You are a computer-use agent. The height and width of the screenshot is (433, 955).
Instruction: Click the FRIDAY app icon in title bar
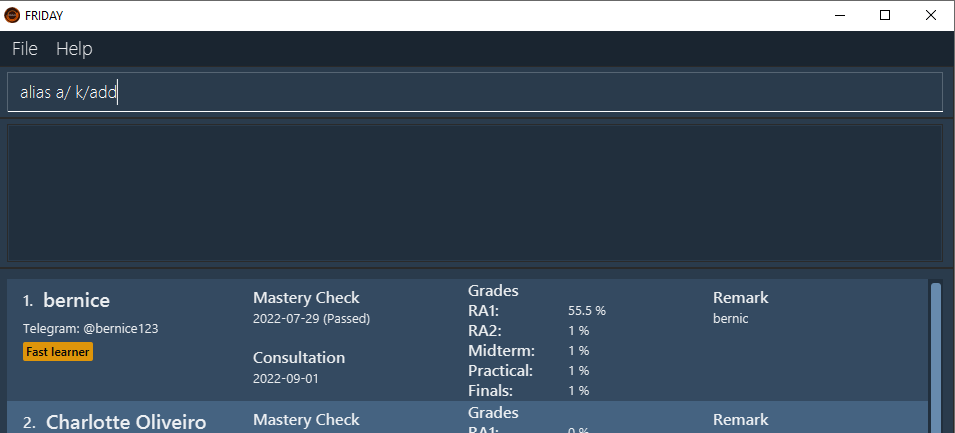point(12,16)
